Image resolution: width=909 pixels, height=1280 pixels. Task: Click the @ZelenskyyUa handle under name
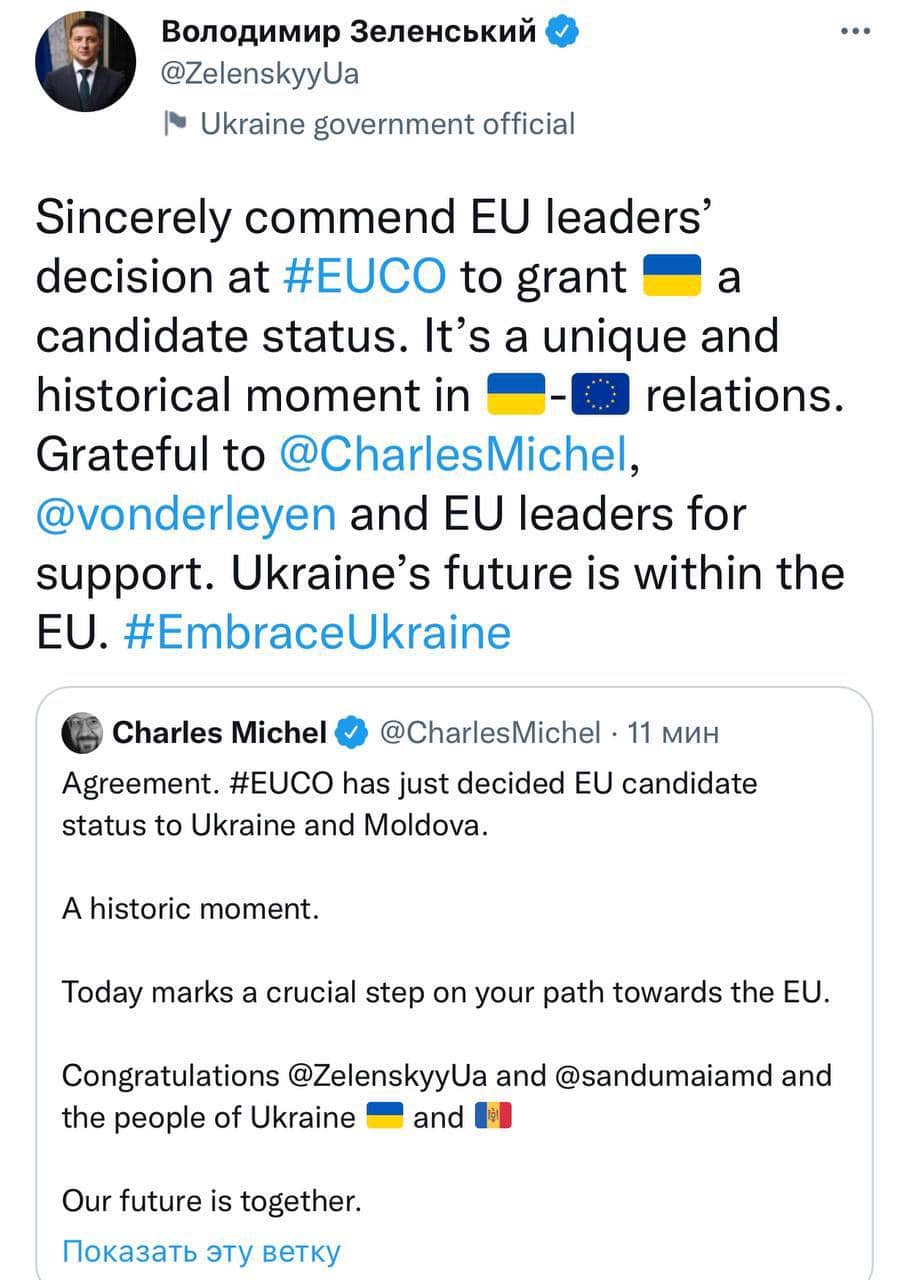coord(260,75)
